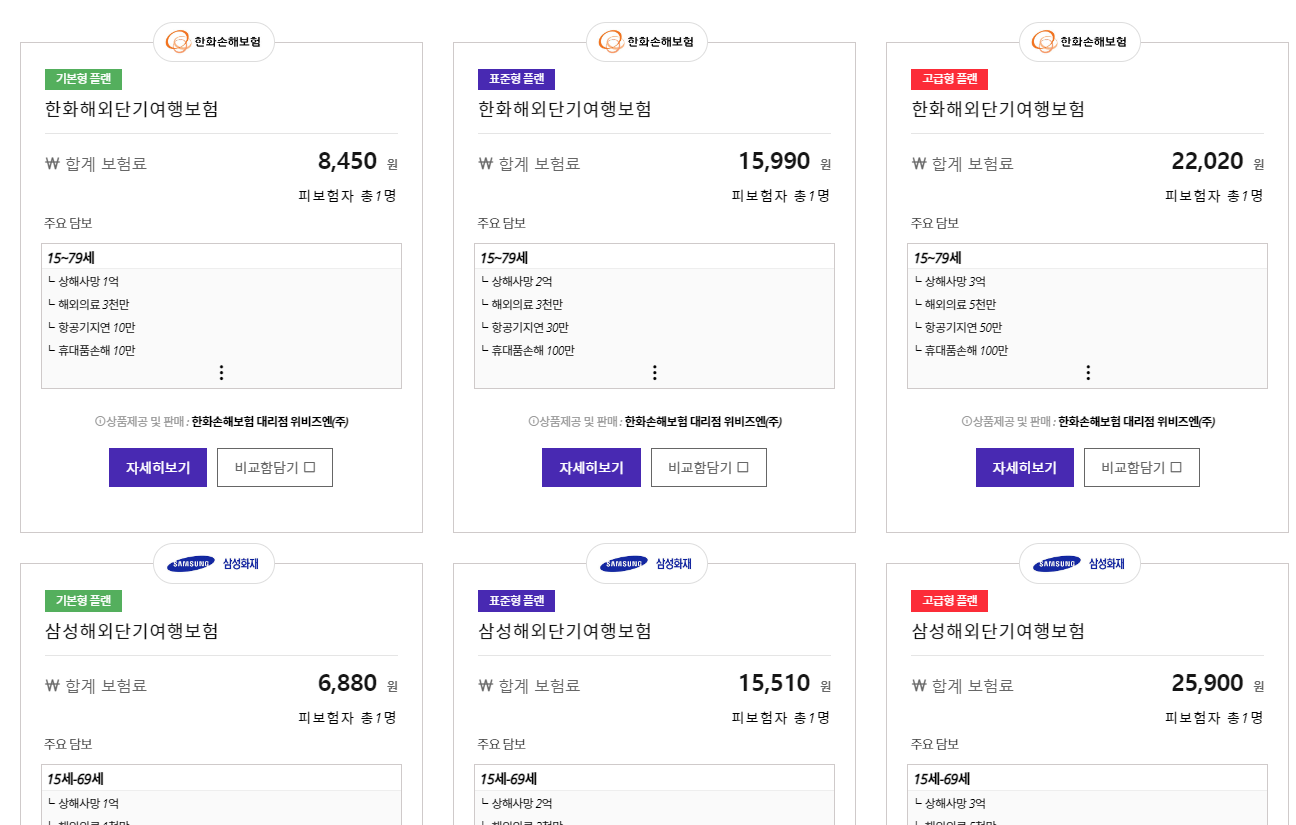Click 휴대품손해 10만 coverage row
1296x825 pixels.
(x=91, y=351)
